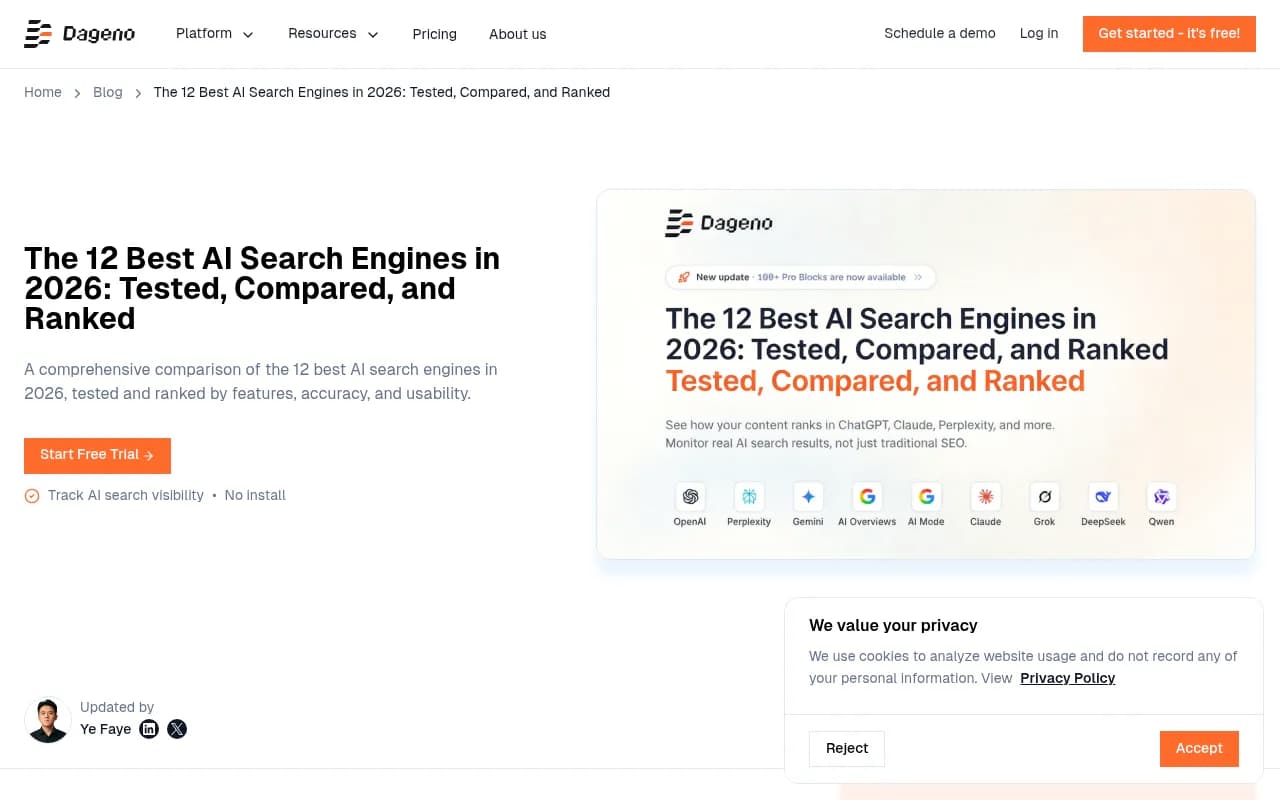Open Ye Faye's X profile icon
1280x800 pixels.
tap(177, 729)
